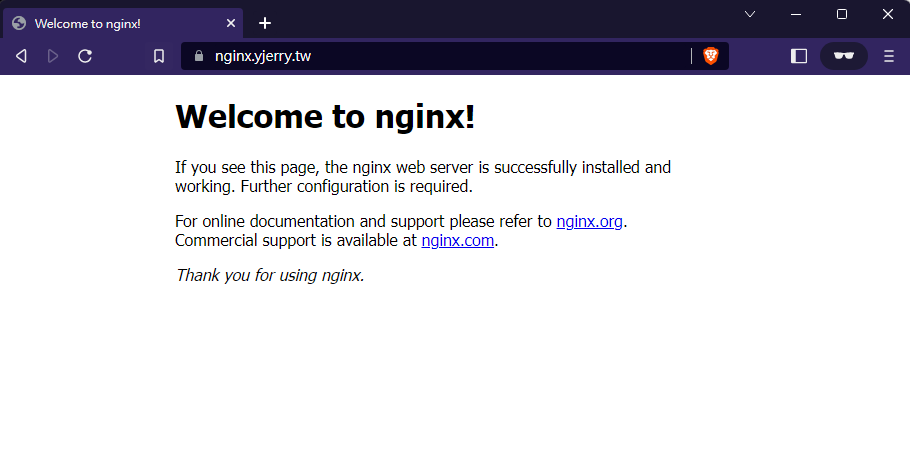Close the 'Welcome to nginx!' tab
This screenshot has width=910, height=473.
click(x=231, y=23)
